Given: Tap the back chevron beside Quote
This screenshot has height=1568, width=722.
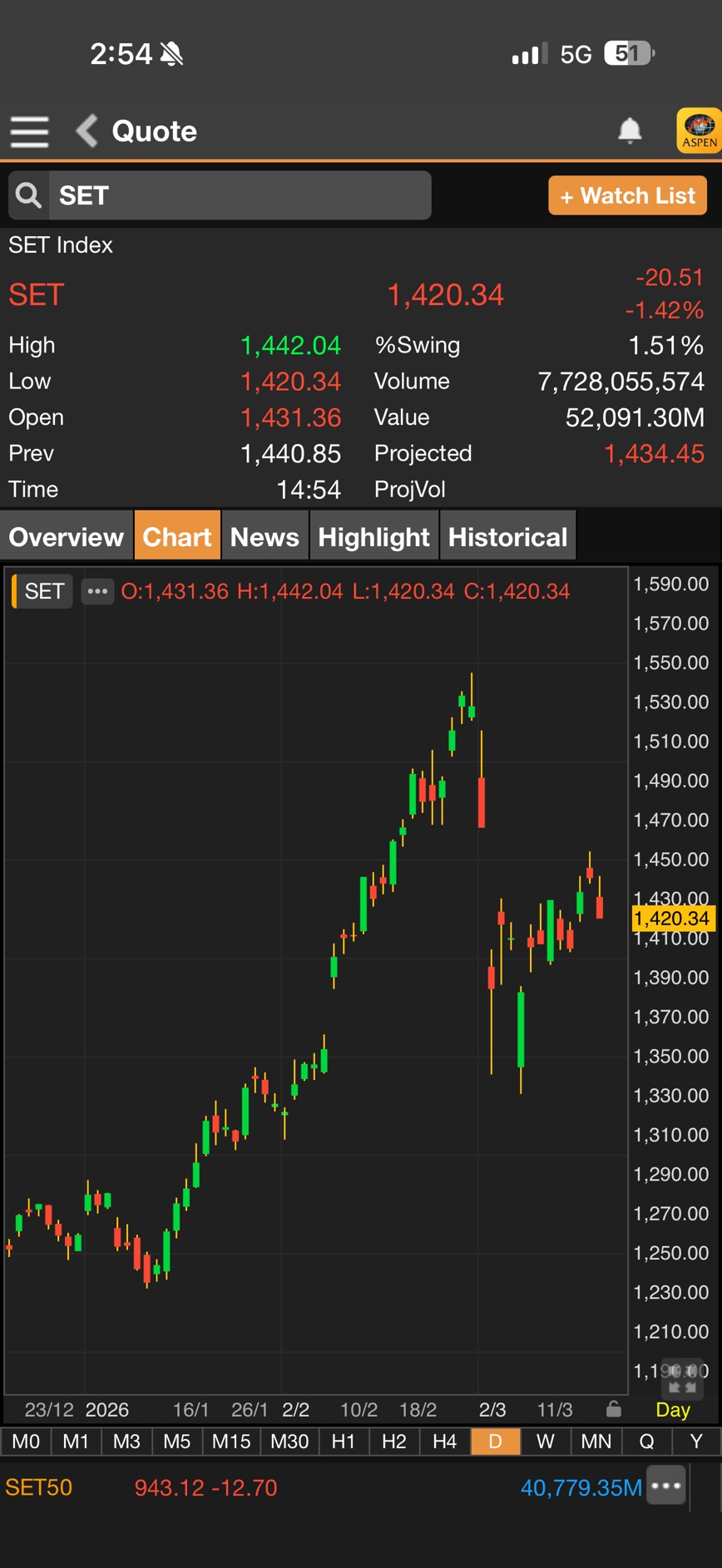Looking at the screenshot, I should tap(87, 131).
